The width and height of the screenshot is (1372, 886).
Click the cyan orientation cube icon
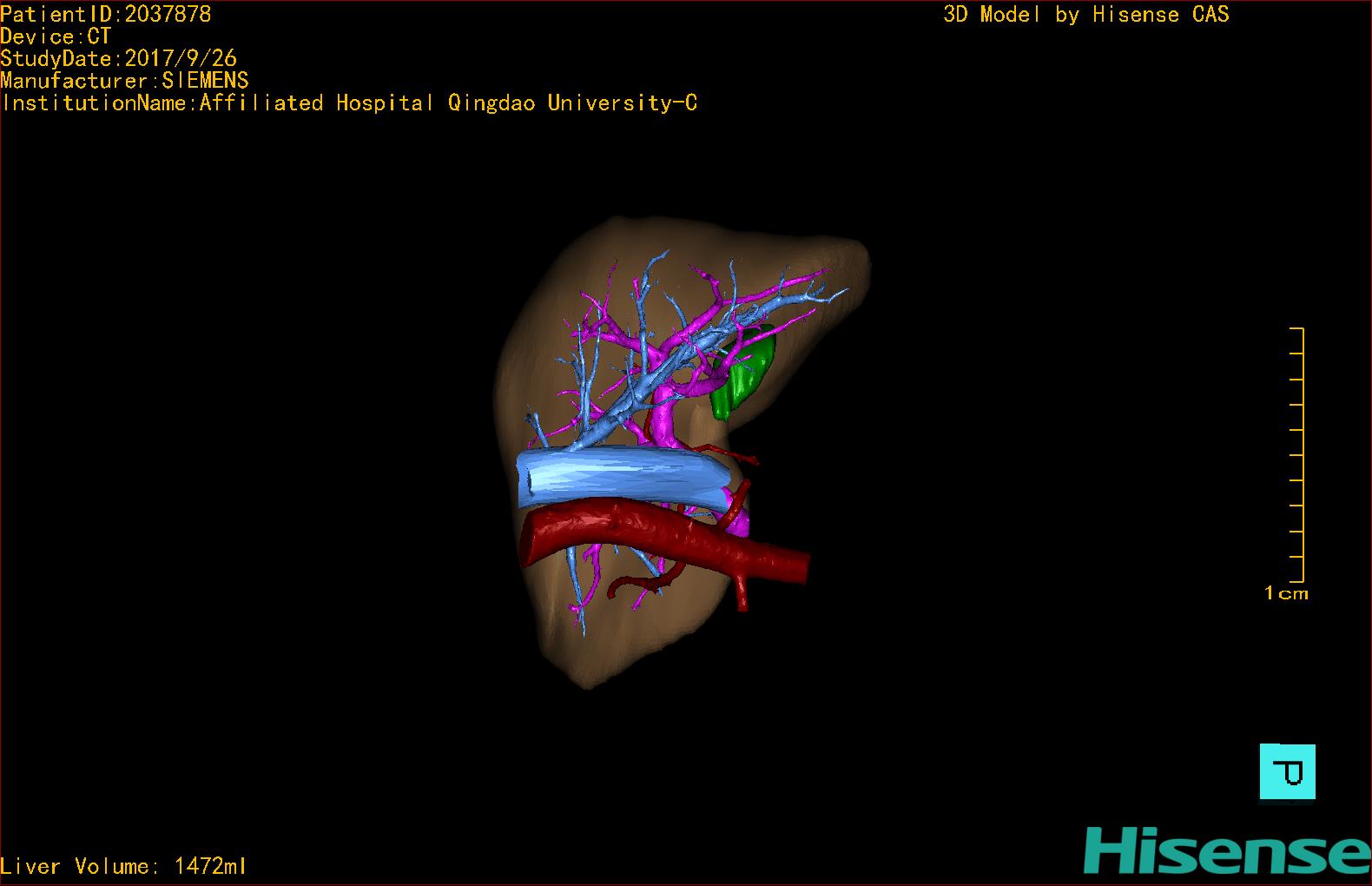click(x=1287, y=771)
